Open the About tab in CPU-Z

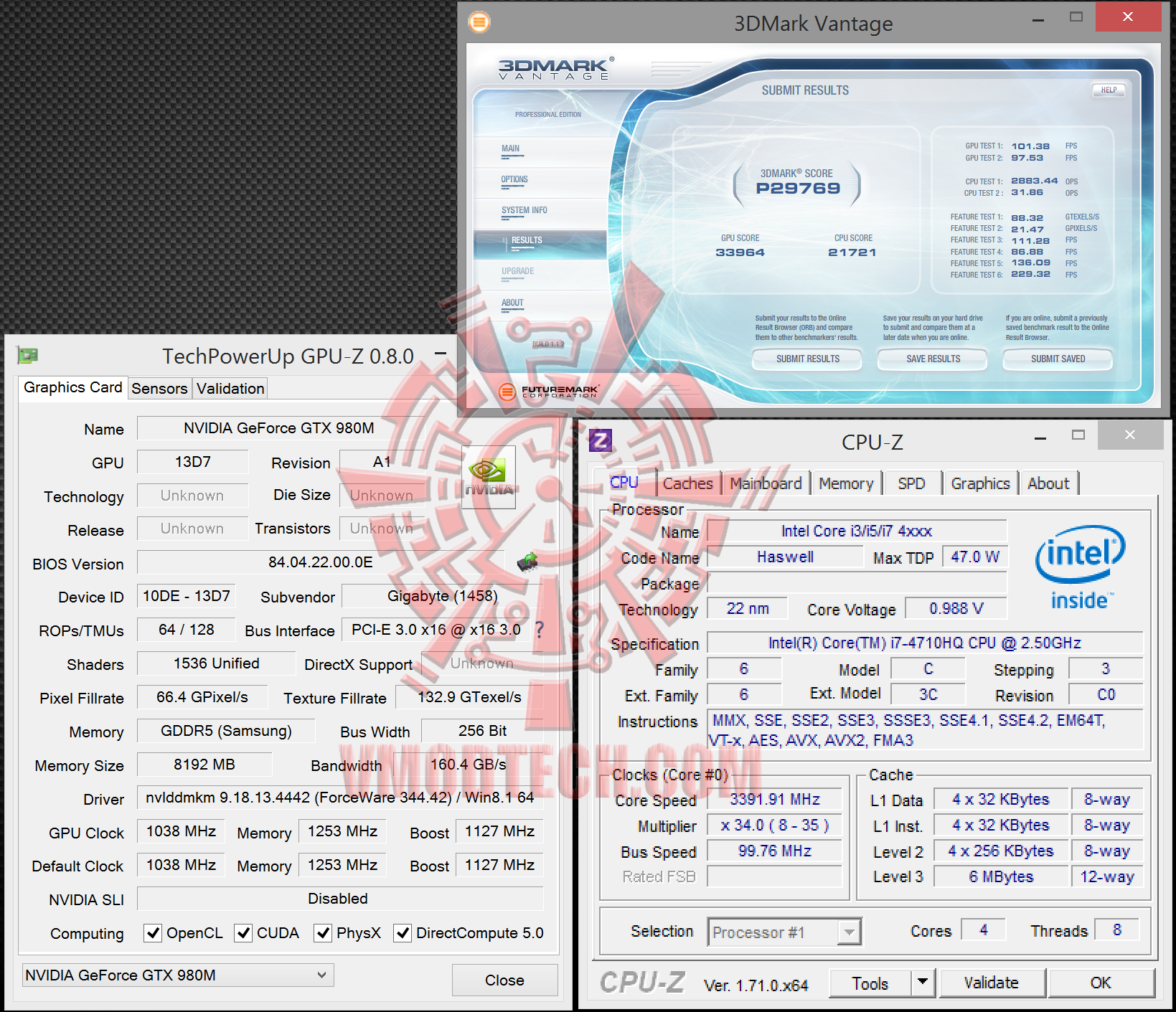tap(1048, 483)
